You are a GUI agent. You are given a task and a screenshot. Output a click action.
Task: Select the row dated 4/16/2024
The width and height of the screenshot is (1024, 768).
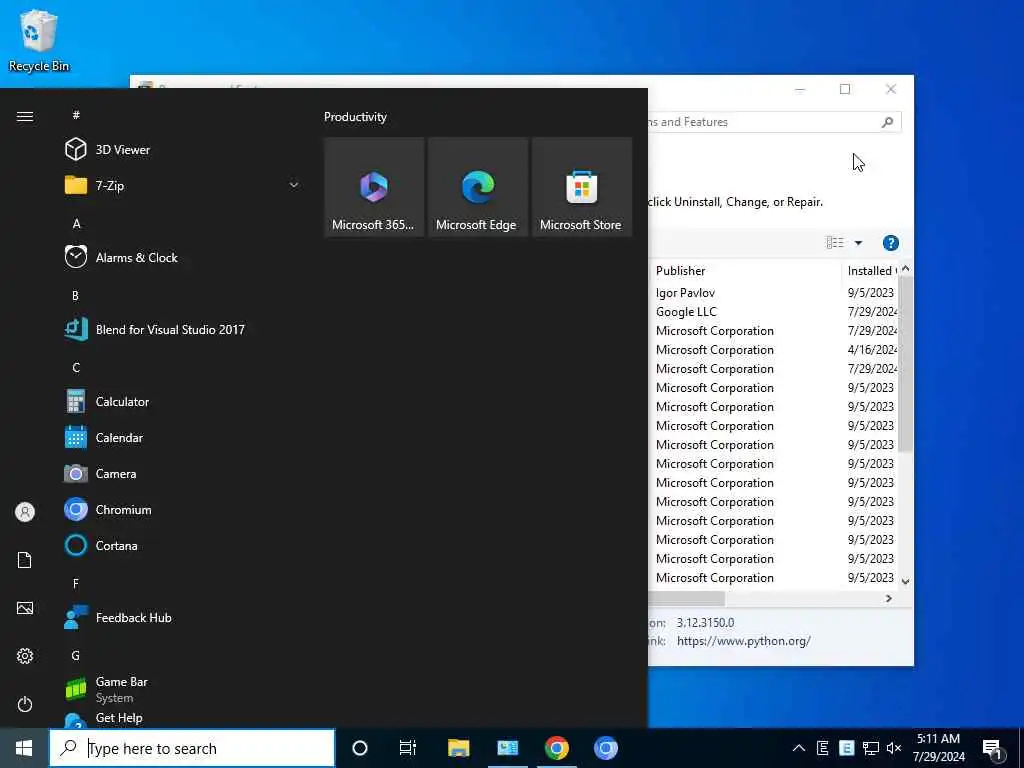point(774,349)
